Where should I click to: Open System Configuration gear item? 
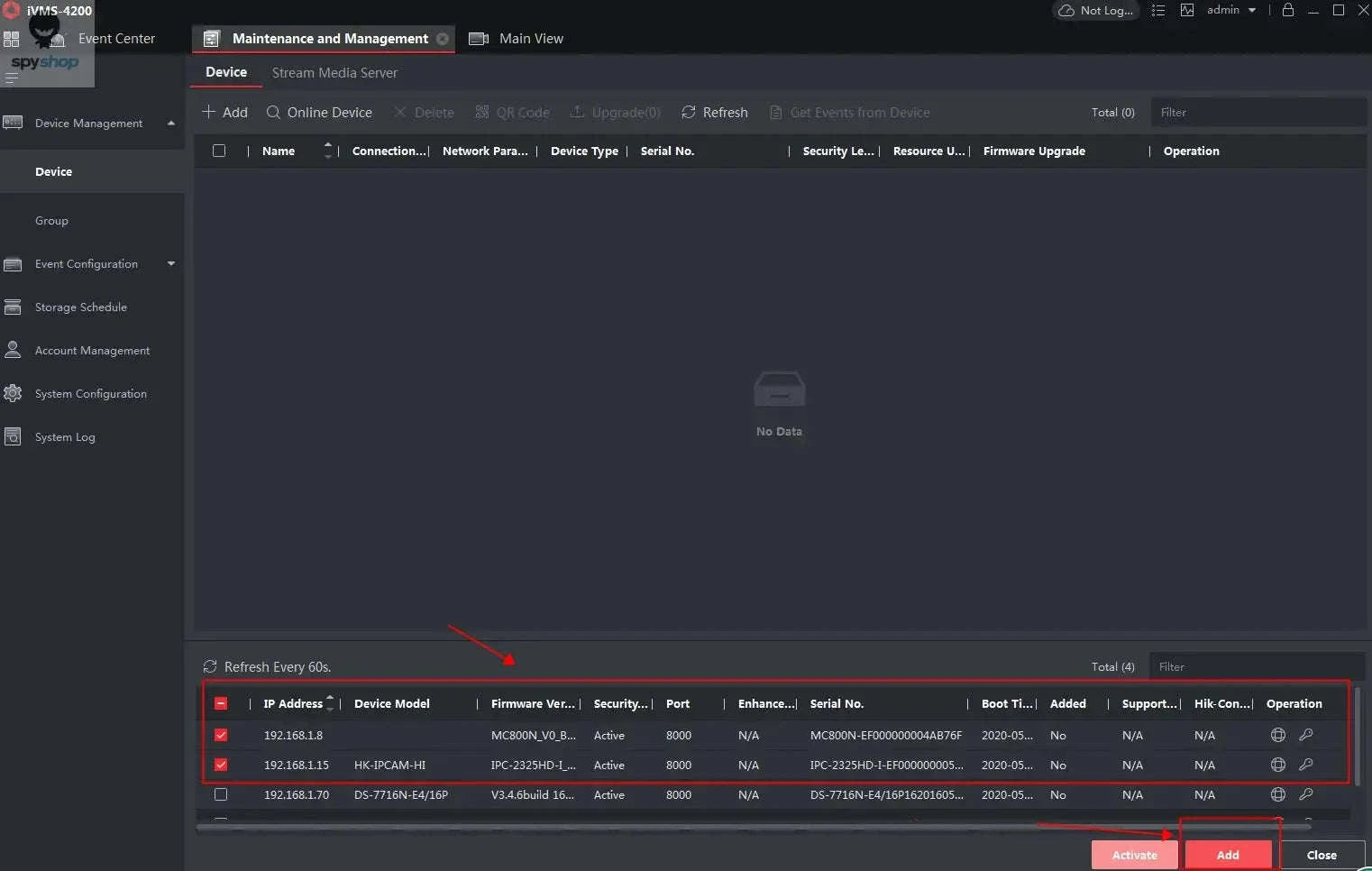click(x=90, y=394)
